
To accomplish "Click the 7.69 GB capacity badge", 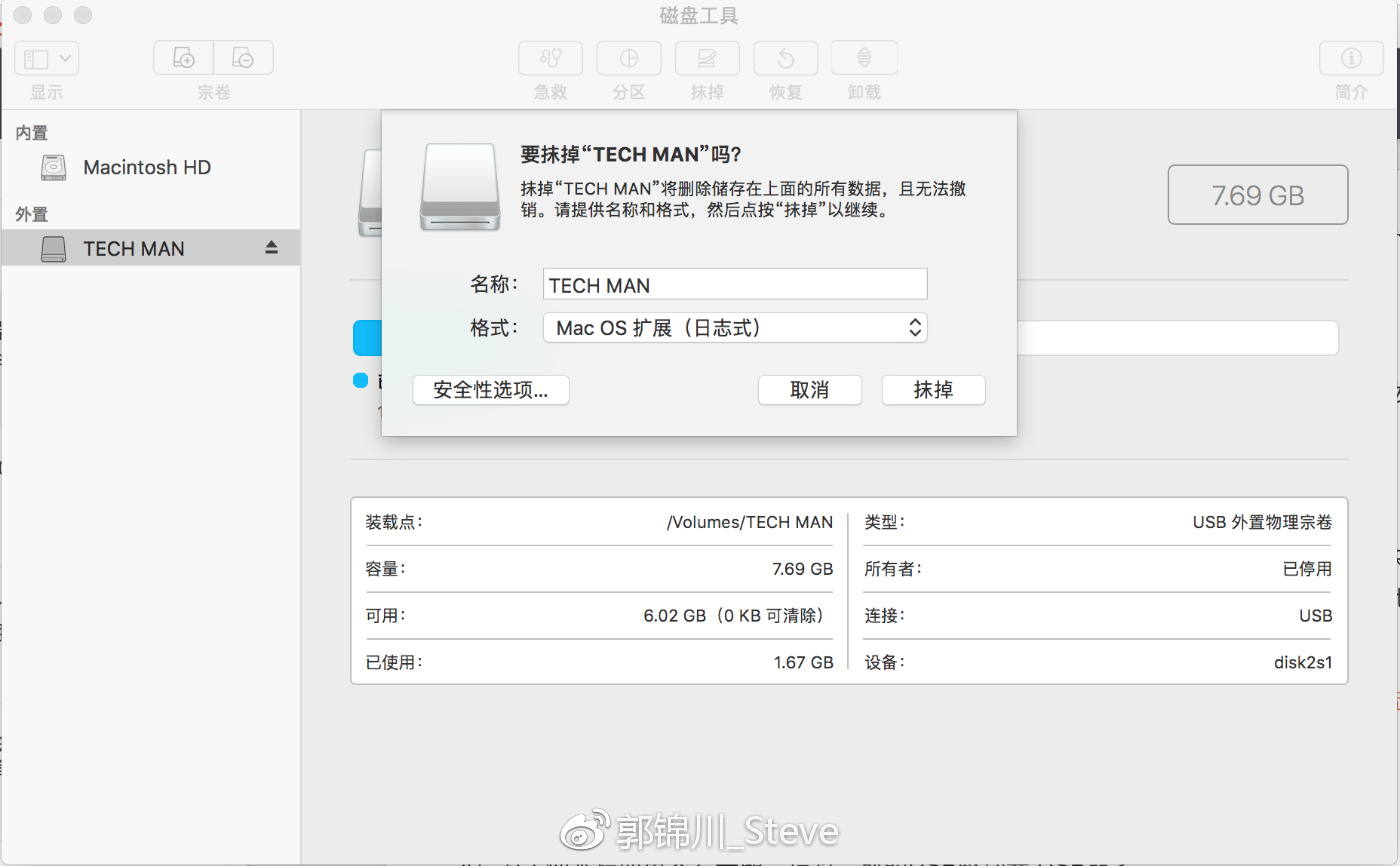I will 1257,194.
